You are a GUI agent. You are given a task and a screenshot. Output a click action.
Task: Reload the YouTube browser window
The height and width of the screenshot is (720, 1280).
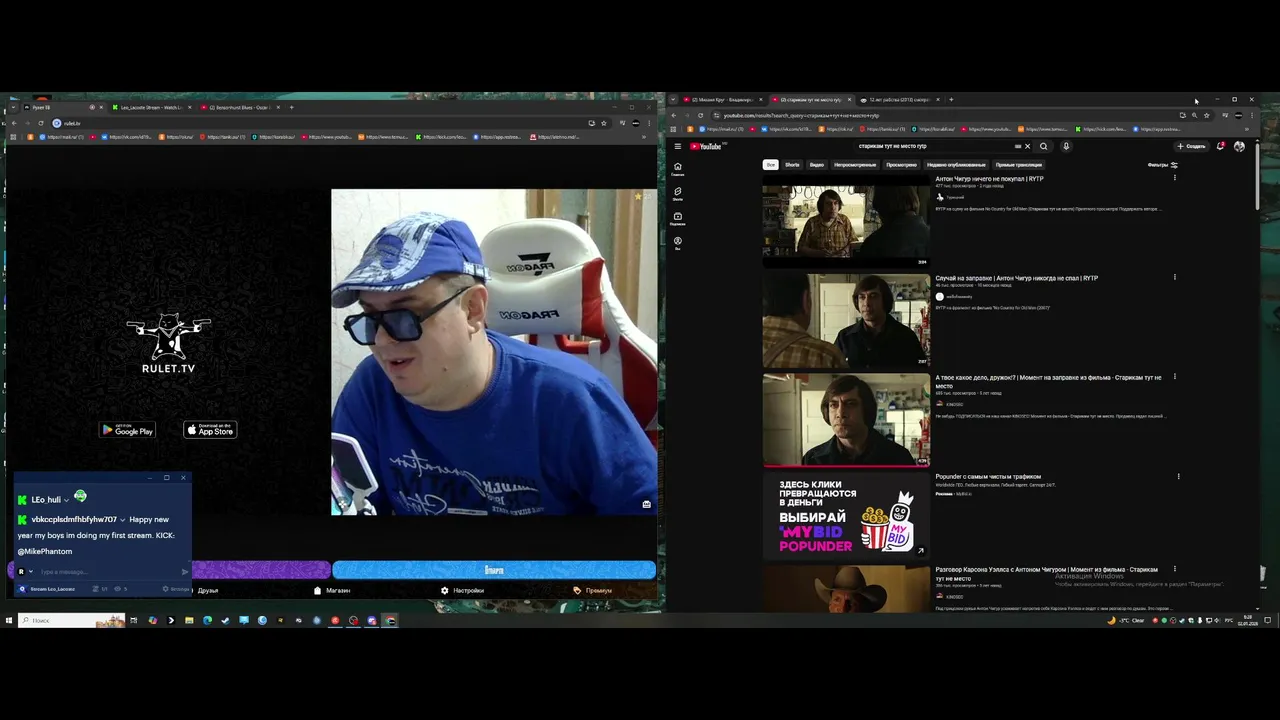click(x=700, y=115)
